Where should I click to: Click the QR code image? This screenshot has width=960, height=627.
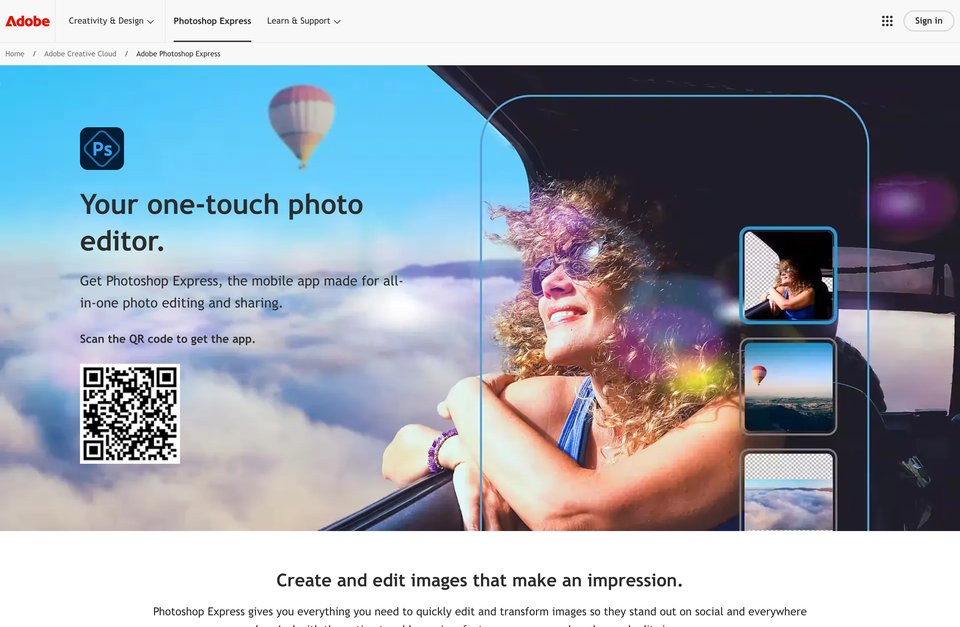(x=130, y=414)
